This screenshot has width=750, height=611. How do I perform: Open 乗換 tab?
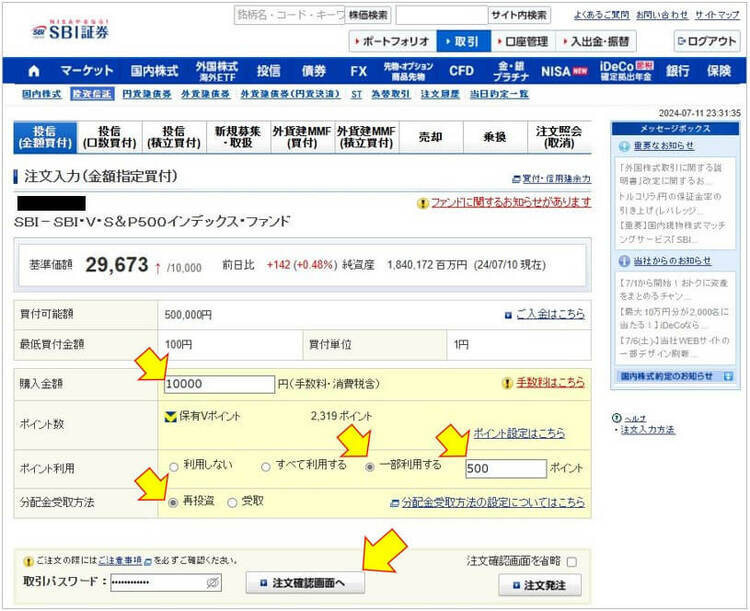tap(495, 137)
